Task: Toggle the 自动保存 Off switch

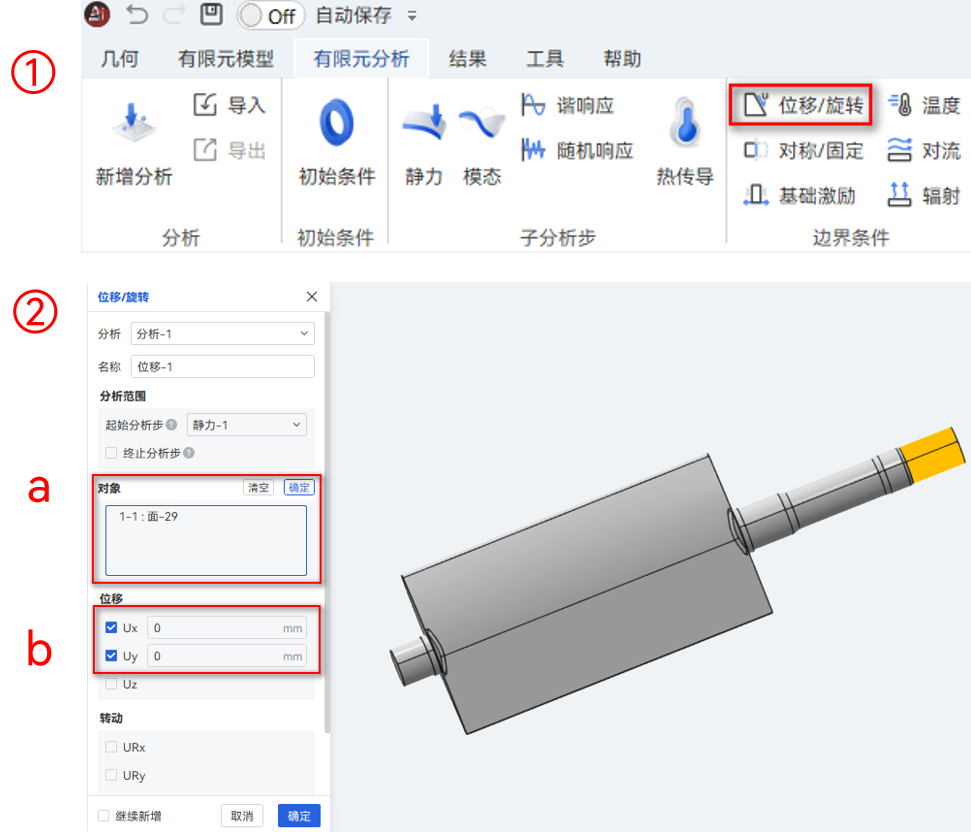Action: (x=270, y=17)
